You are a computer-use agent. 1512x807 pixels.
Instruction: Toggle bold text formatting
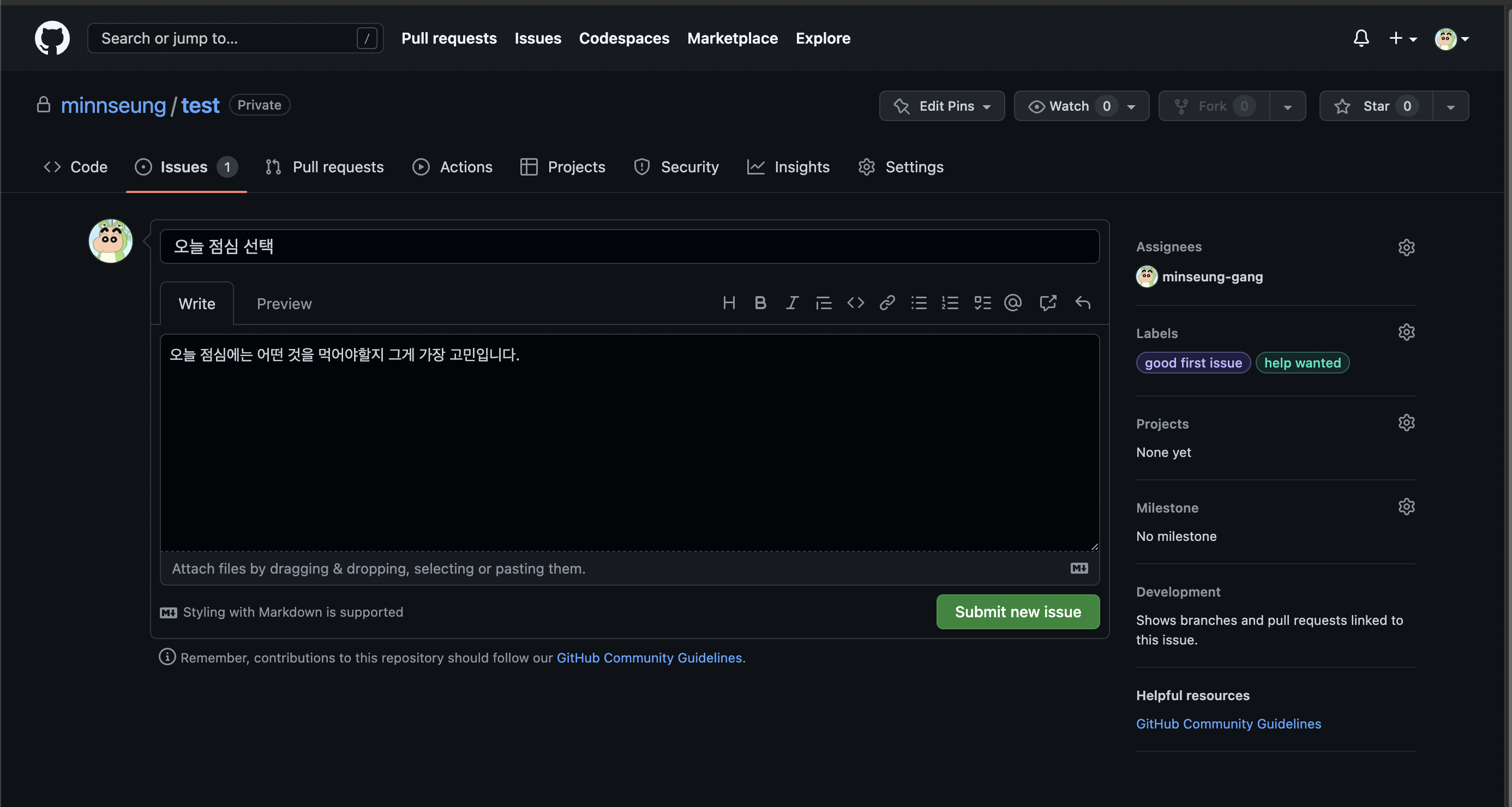click(x=760, y=303)
